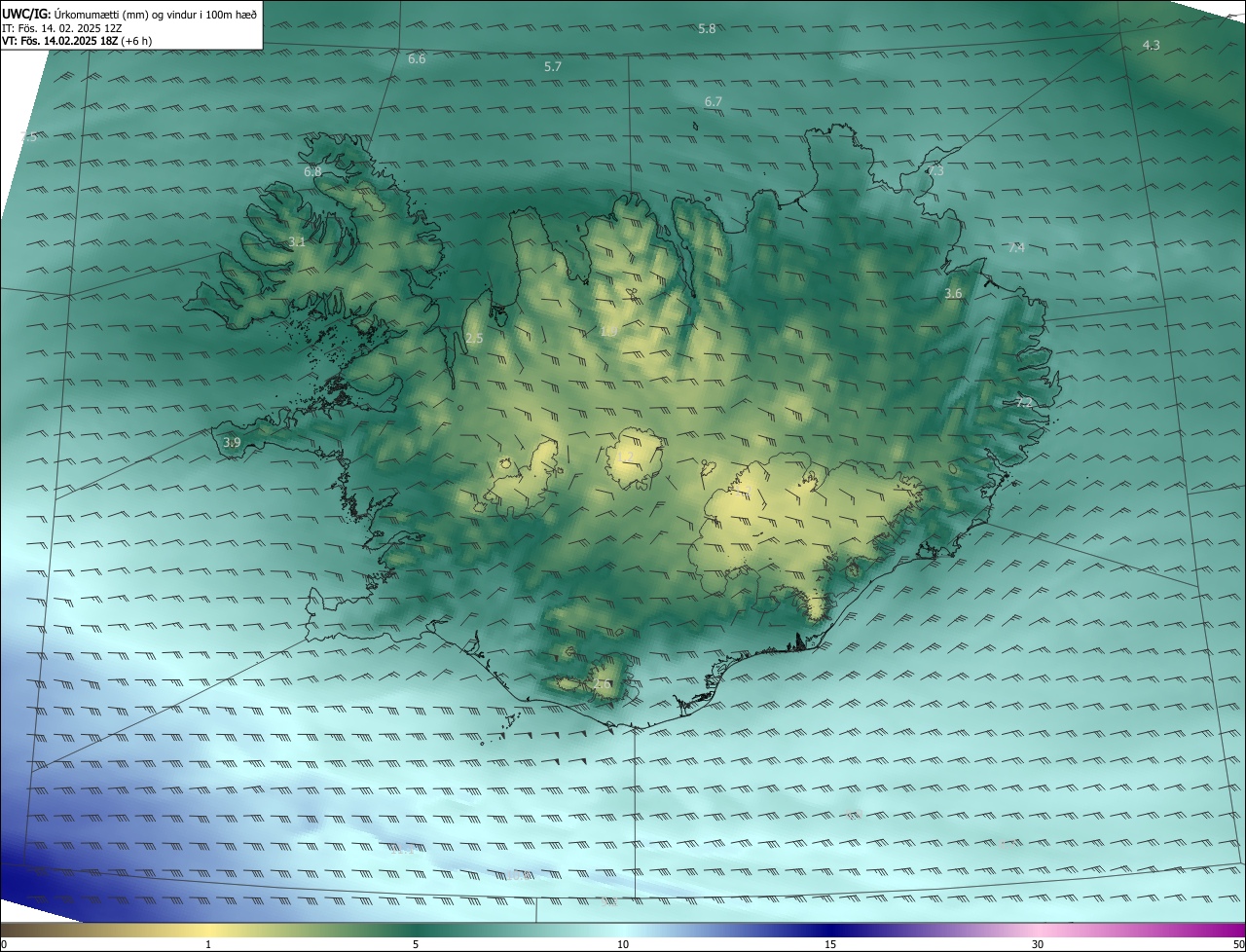Click the colorbar tick label 5

point(416,945)
